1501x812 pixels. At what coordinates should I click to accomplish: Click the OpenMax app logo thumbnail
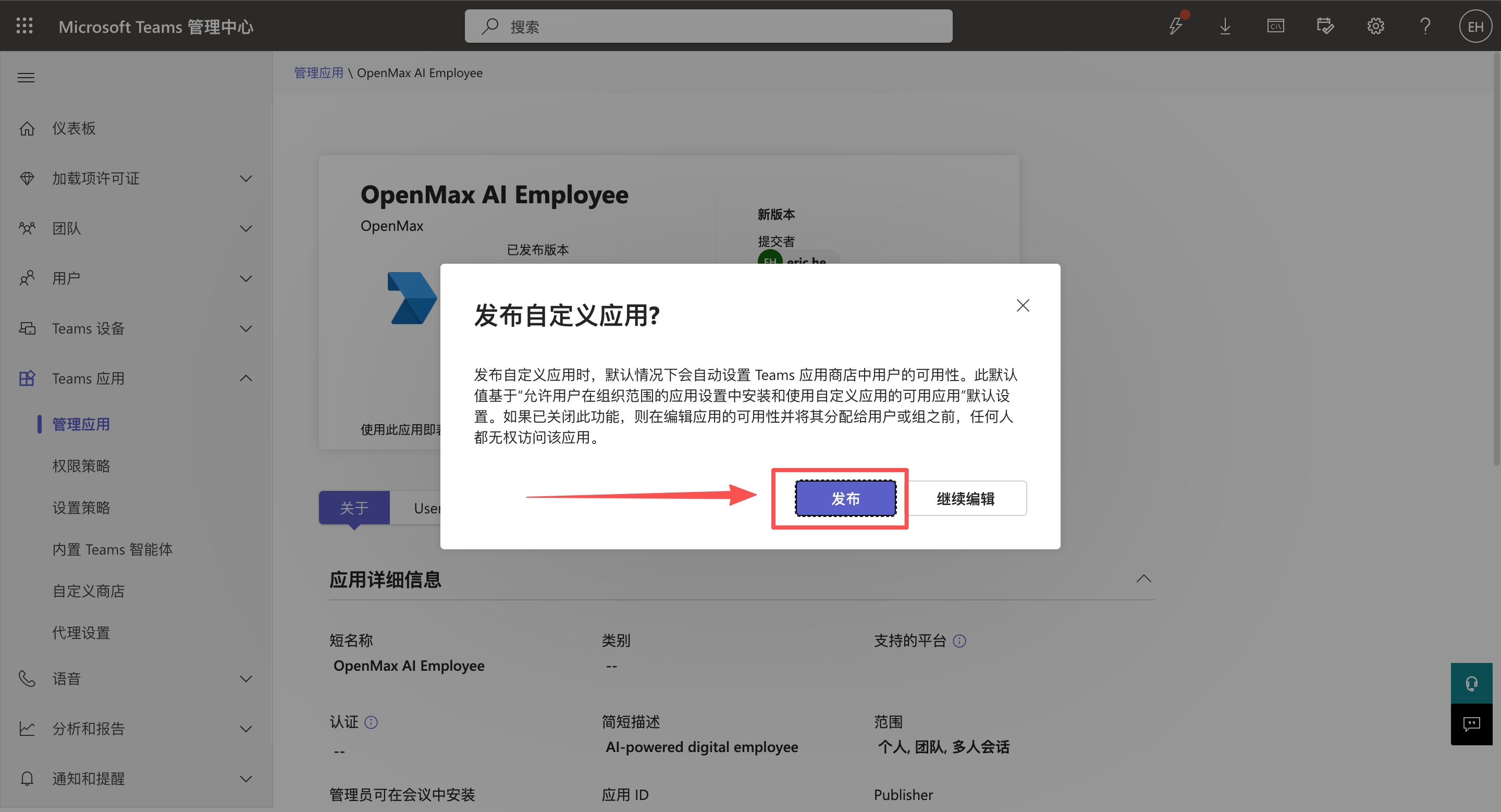(413, 298)
